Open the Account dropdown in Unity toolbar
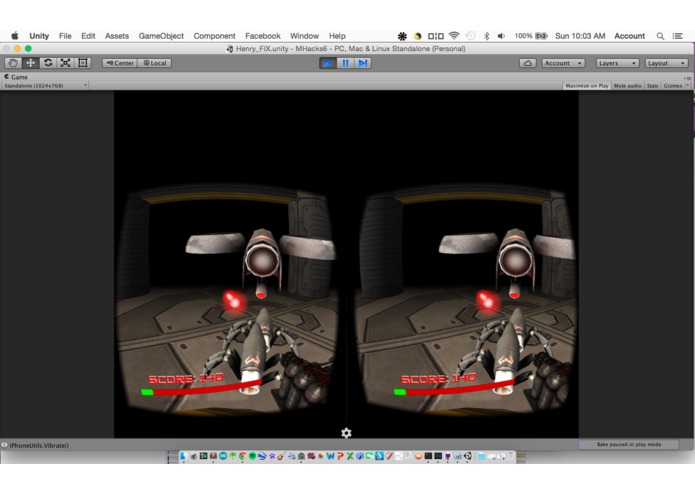The image size is (695, 494). pos(563,63)
